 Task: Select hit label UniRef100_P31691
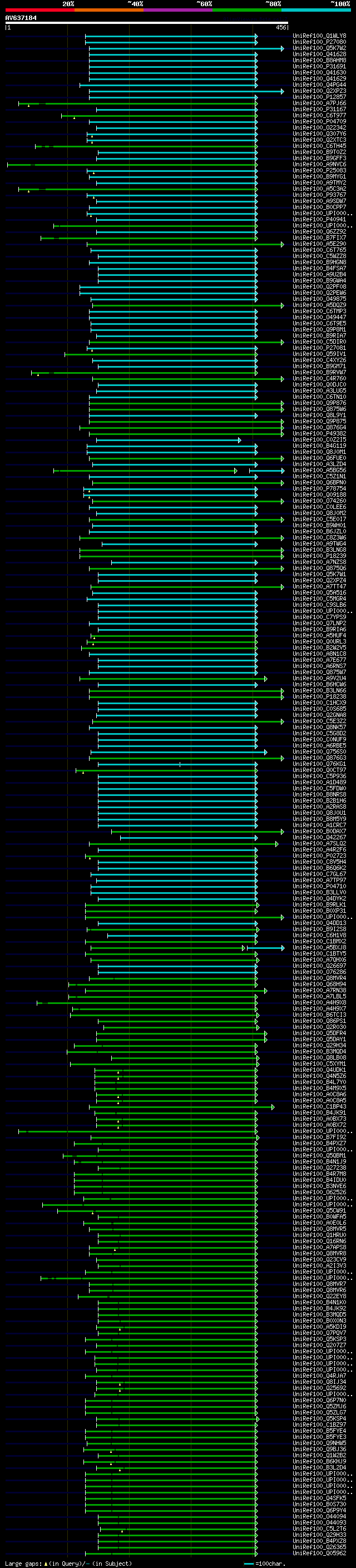pos(319,66)
